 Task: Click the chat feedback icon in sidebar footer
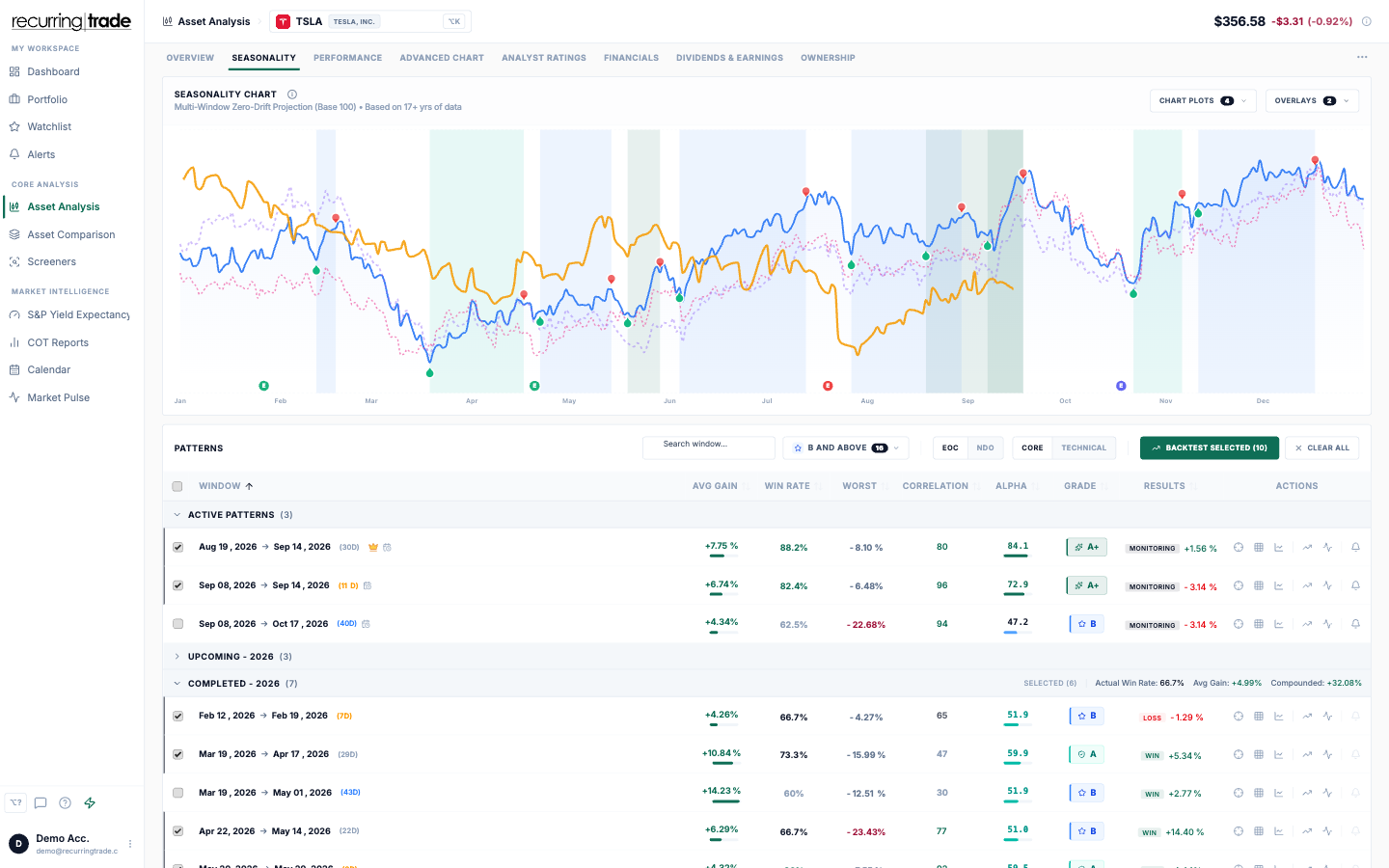click(x=41, y=802)
